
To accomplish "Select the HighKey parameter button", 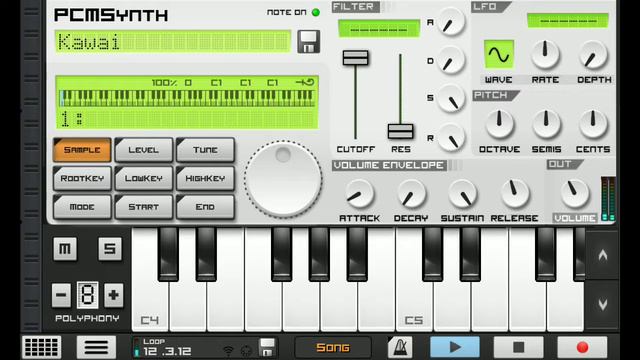I will (x=205, y=178).
